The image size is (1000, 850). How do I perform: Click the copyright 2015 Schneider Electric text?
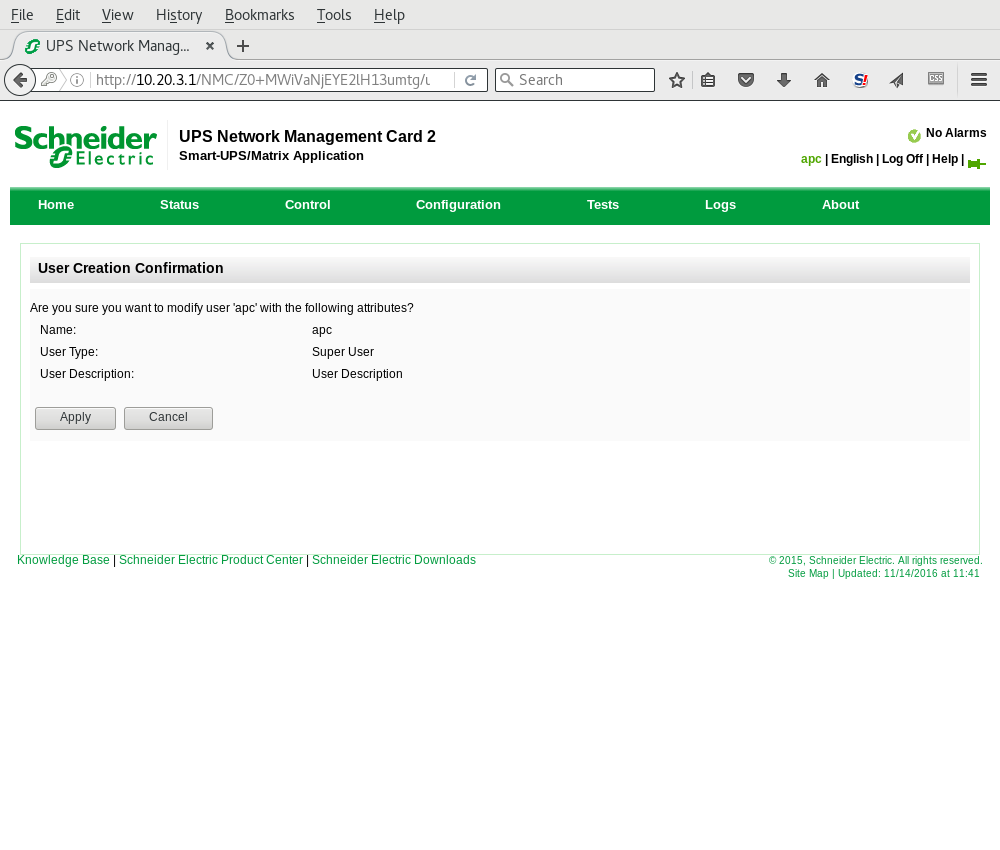875,561
